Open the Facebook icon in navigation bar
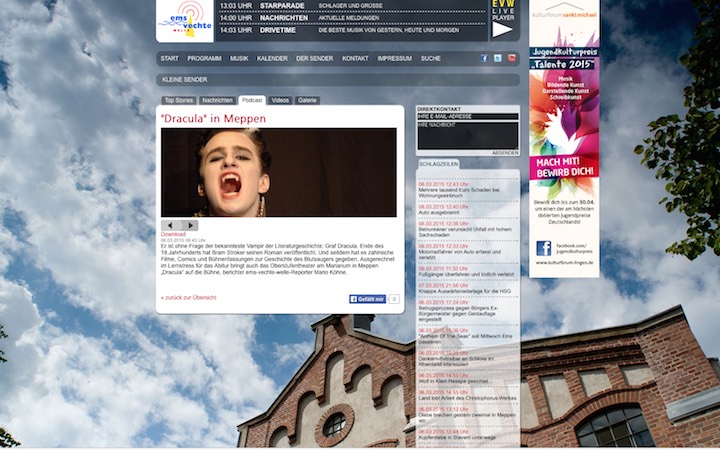 (484, 58)
